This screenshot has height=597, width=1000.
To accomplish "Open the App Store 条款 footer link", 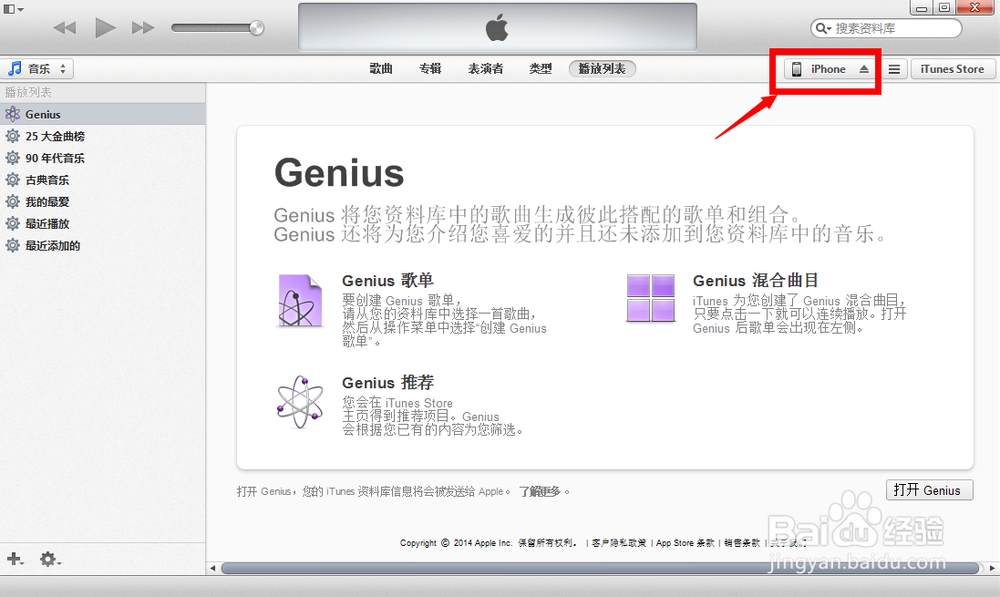I will point(686,543).
